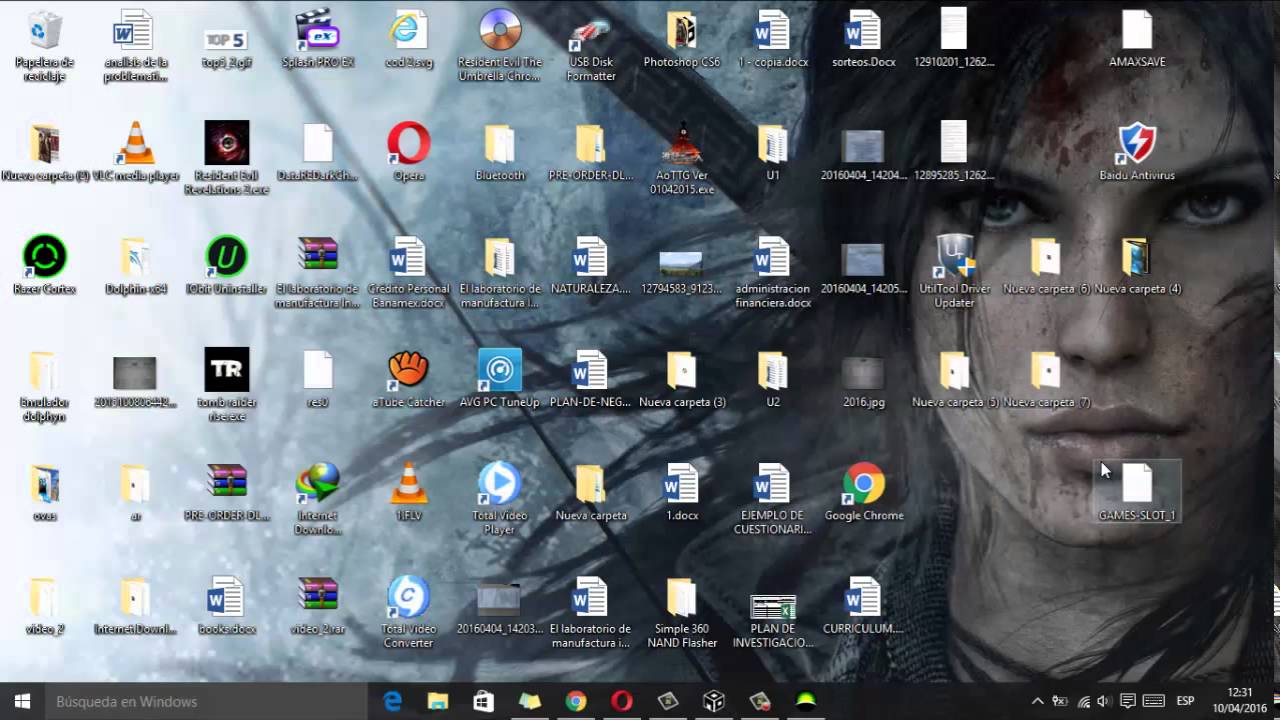
Task: Open the aTube Catcher shortcut
Action: pyautogui.click(x=409, y=380)
